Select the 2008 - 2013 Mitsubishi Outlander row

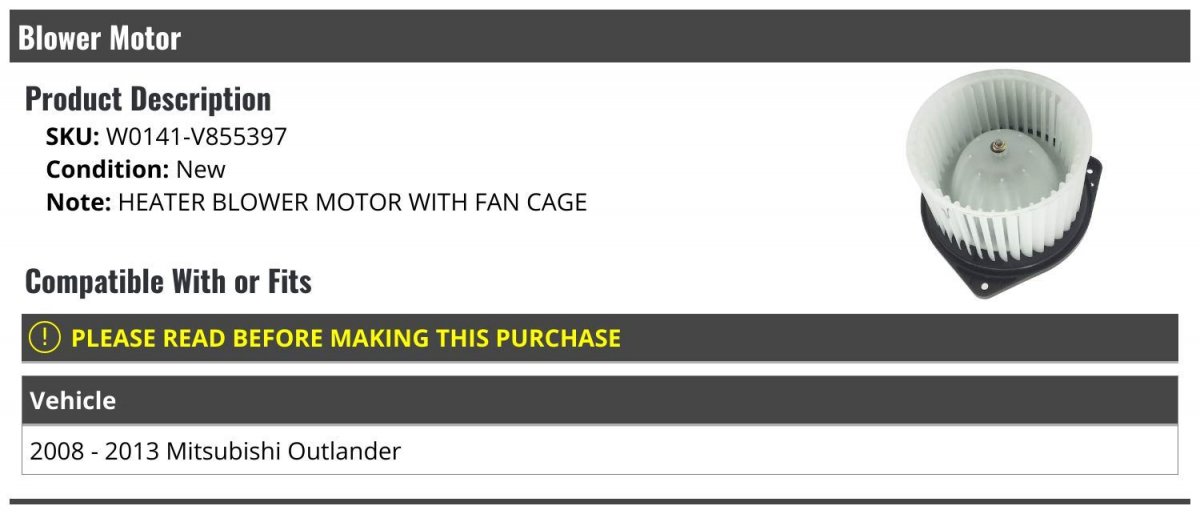tap(215, 451)
